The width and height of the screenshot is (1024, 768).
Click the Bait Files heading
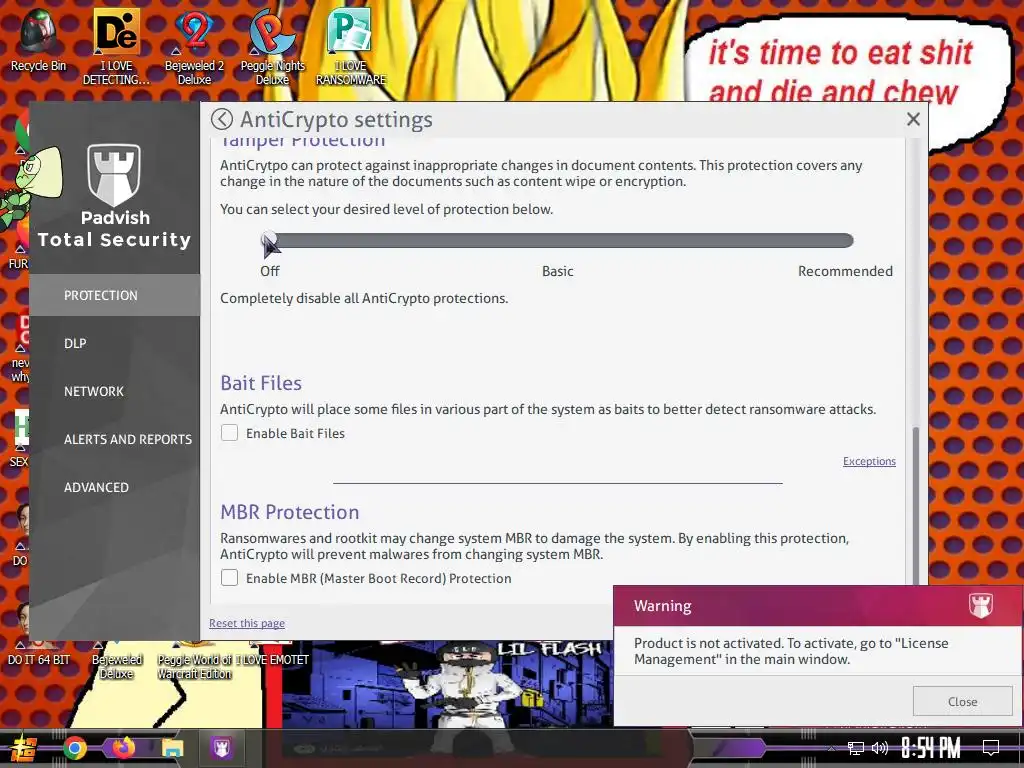(261, 383)
